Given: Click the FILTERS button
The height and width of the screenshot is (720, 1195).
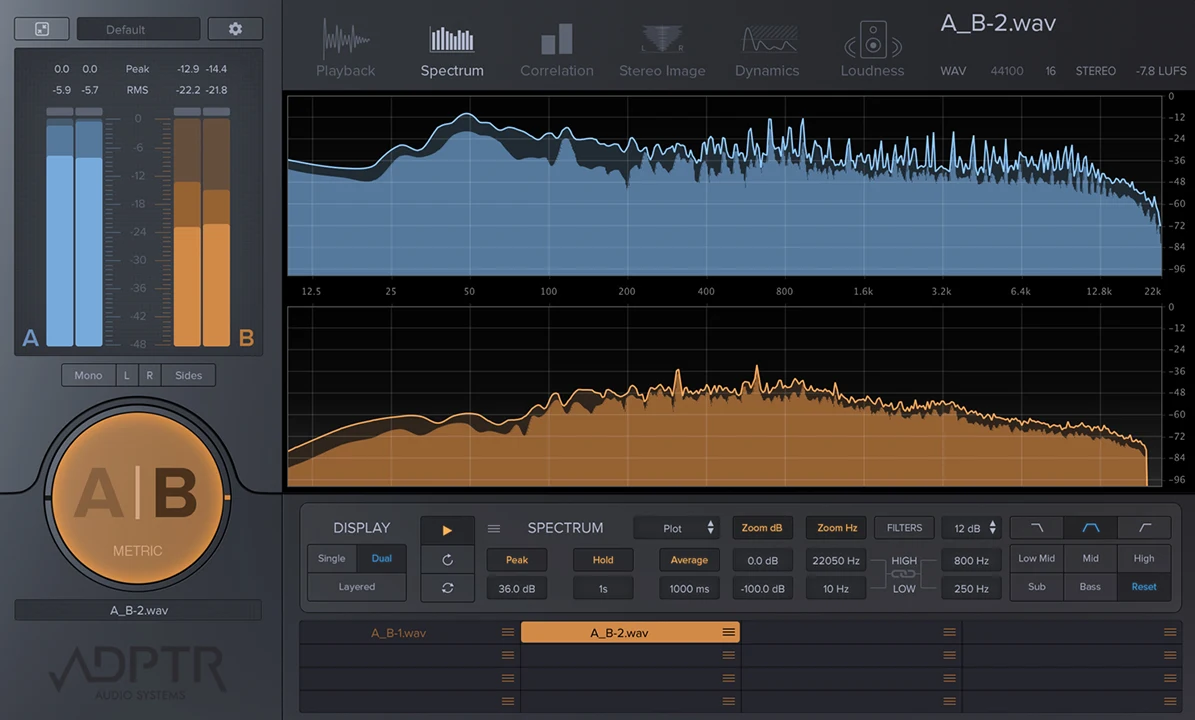Looking at the screenshot, I should pyautogui.click(x=904, y=528).
